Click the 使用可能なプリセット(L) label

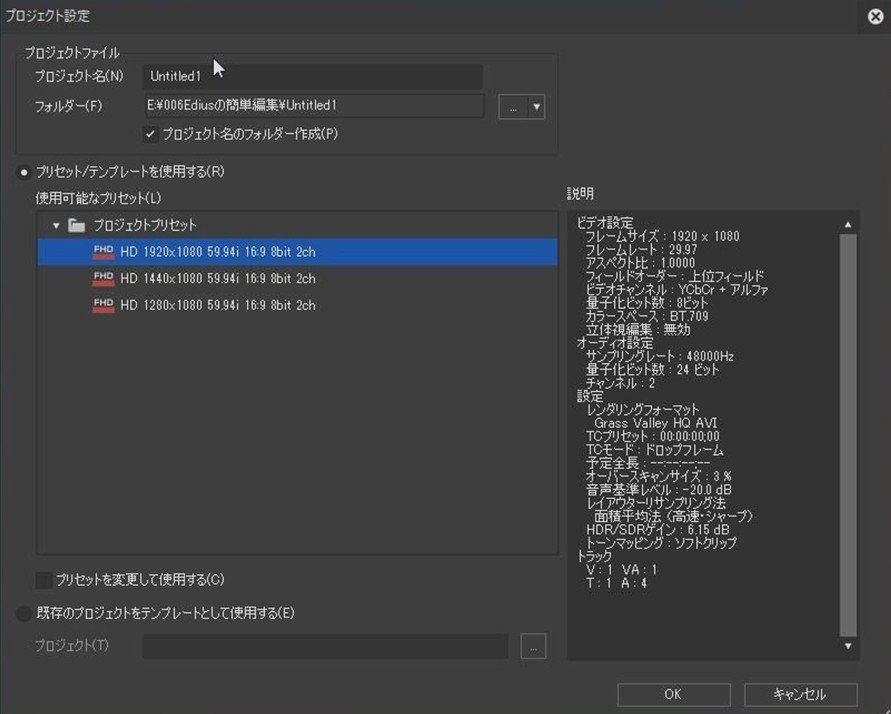98,198
